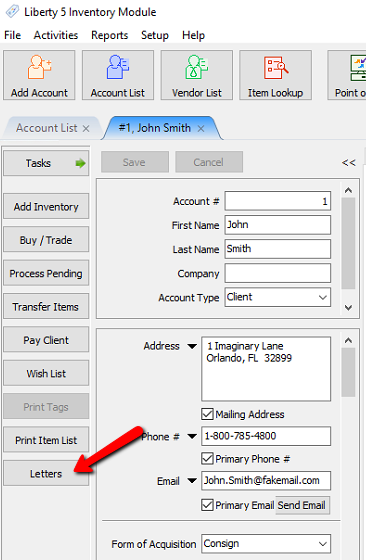Open the Form of Acquisition dropdown
Viewport: 366px width, 560px height.
coord(323,544)
